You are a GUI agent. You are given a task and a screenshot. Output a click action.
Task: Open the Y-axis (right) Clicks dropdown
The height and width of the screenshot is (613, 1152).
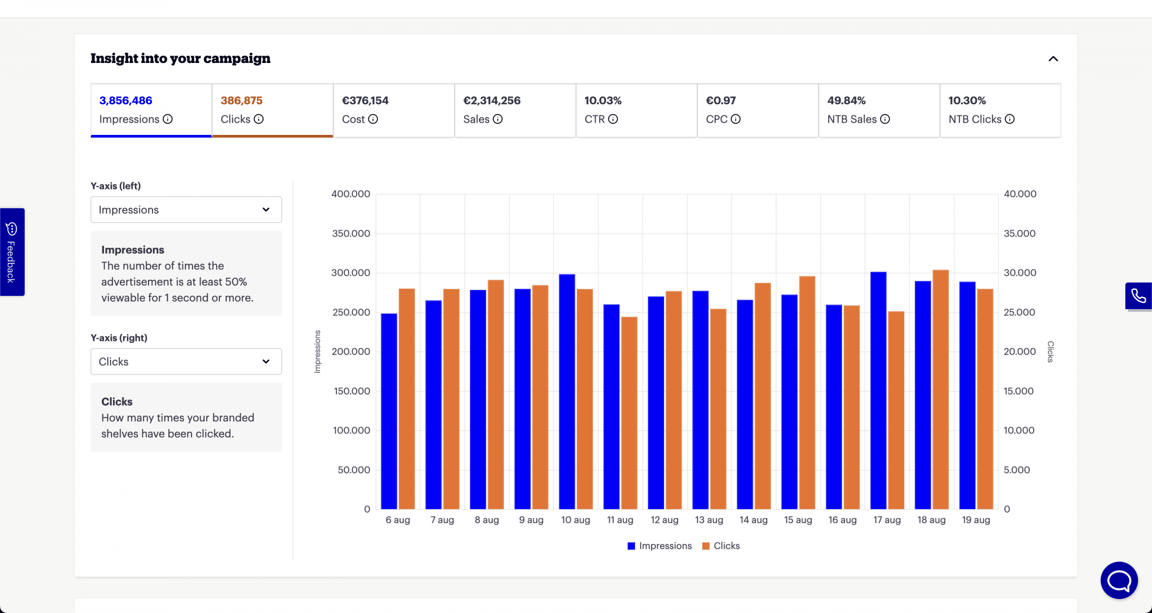tap(186, 362)
